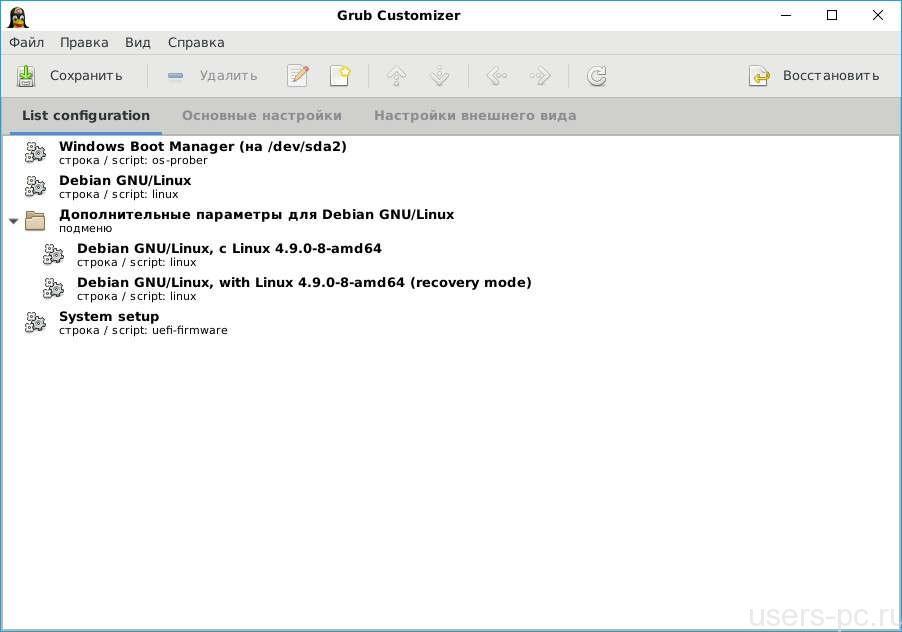Screen dimensions: 902x632
Task: Click the Remove (Удалить) toolbar button
Action: pyautogui.click(x=212, y=76)
